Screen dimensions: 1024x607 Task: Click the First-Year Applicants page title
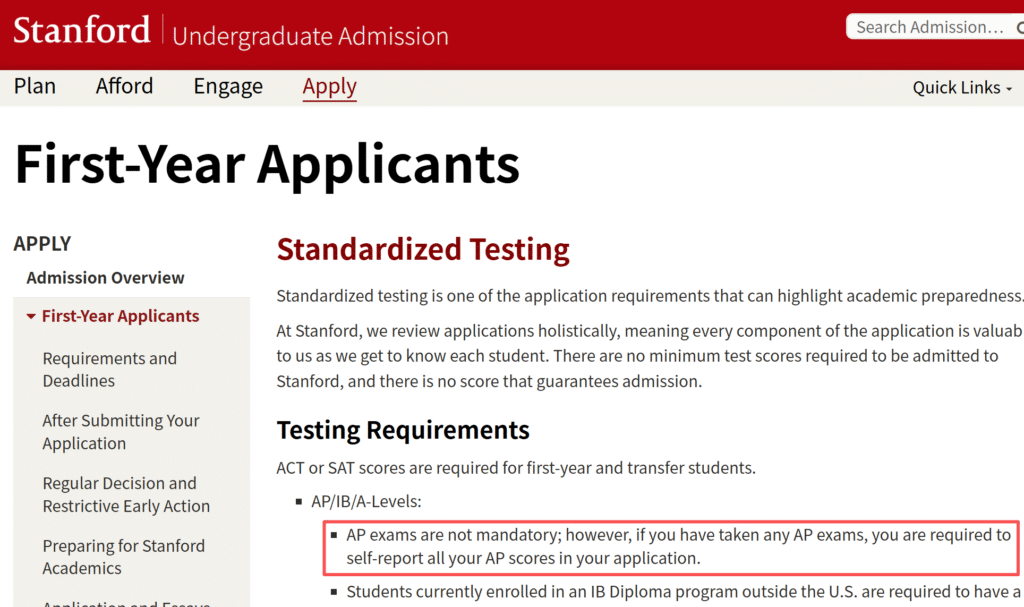click(267, 163)
